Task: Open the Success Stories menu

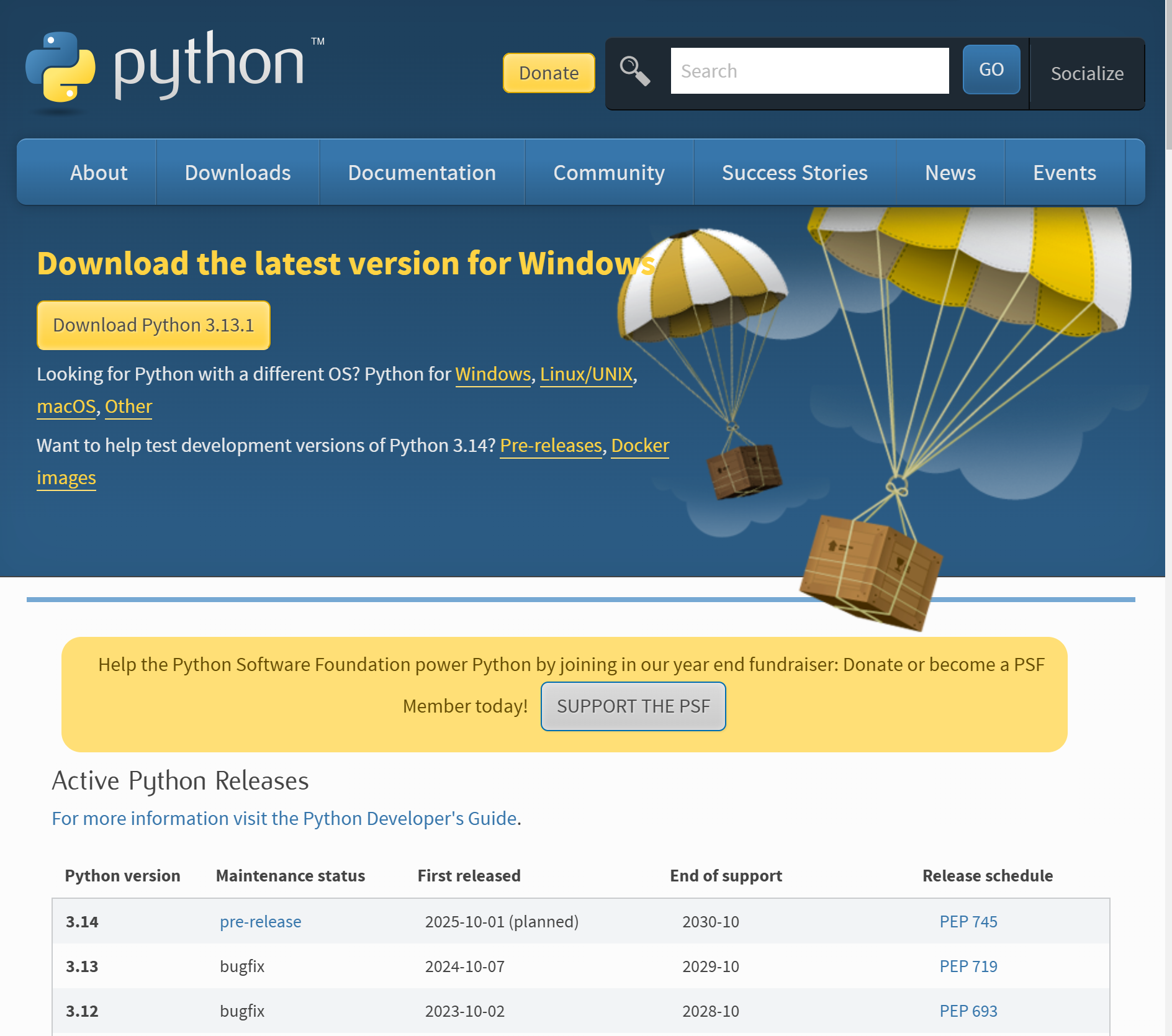Action: tap(795, 173)
